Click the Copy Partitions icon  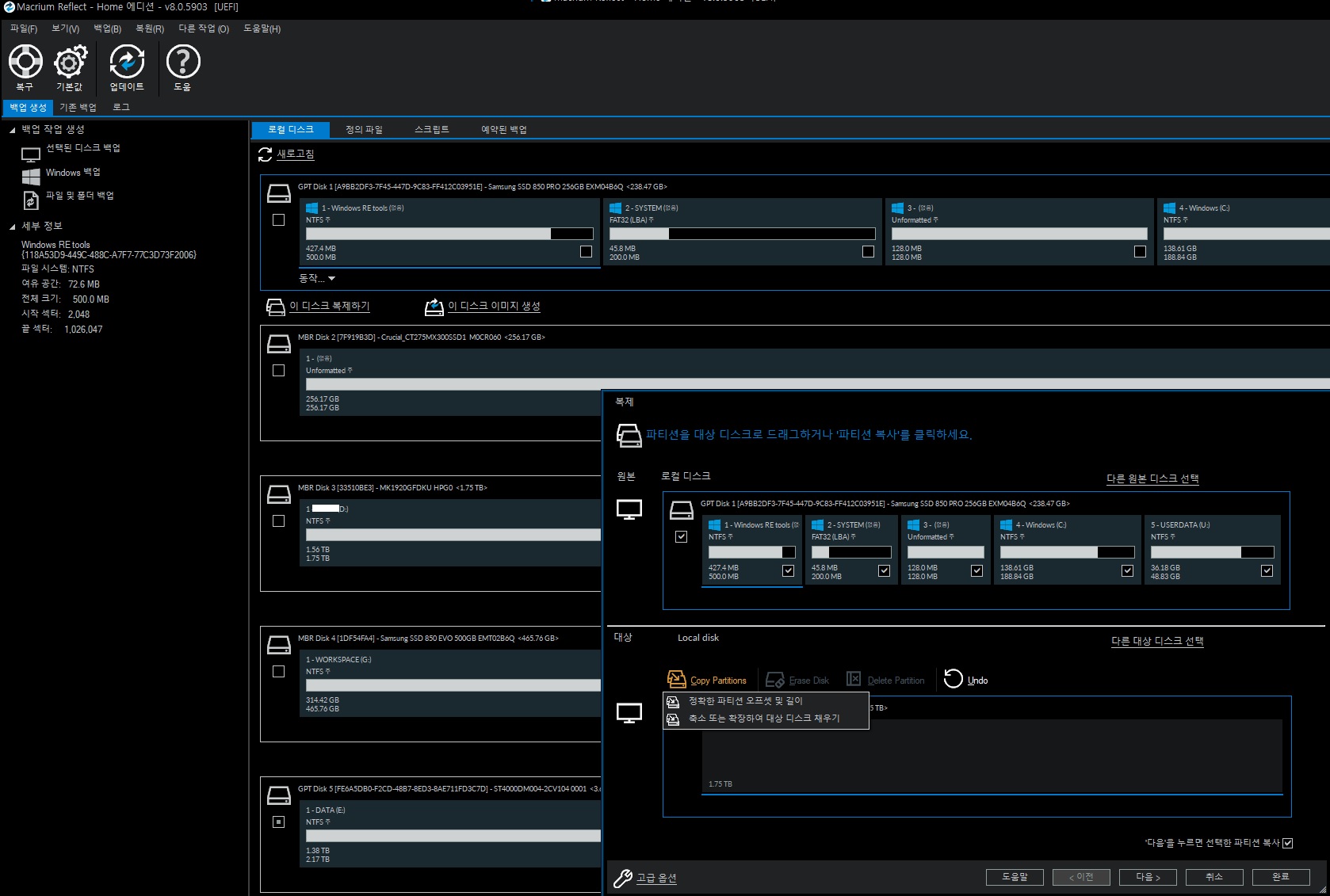[676, 679]
